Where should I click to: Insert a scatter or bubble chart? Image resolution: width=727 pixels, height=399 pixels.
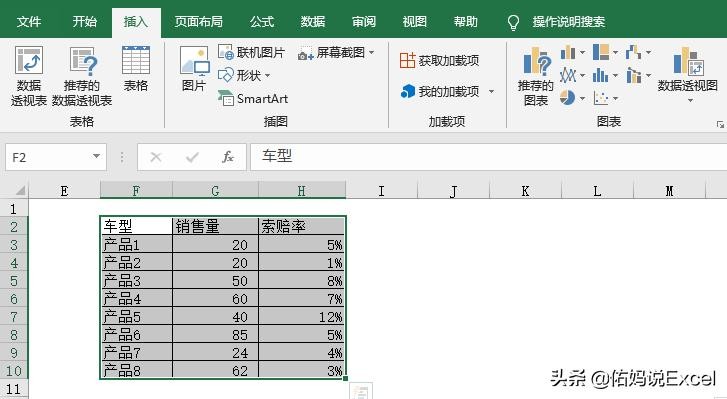pos(601,98)
